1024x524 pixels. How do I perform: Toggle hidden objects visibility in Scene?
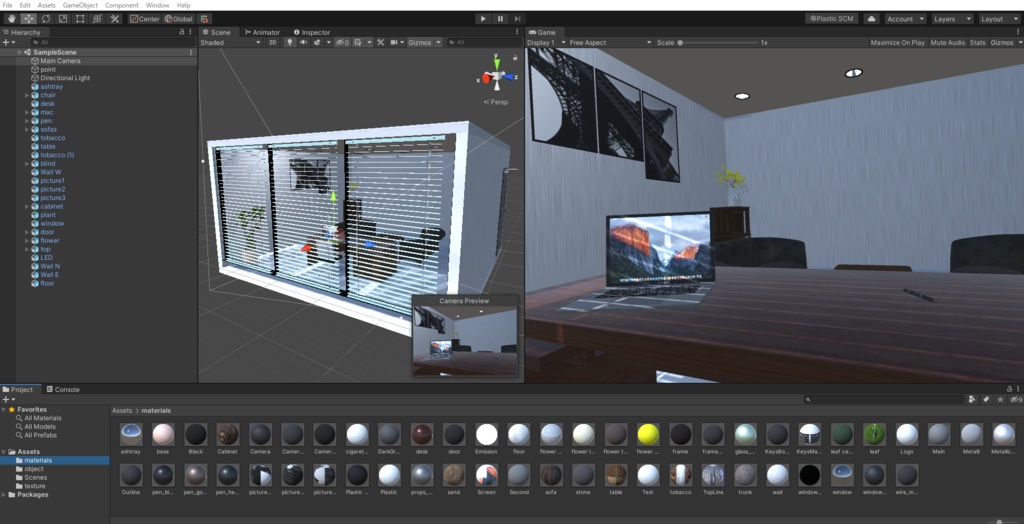click(x=342, y=42)
